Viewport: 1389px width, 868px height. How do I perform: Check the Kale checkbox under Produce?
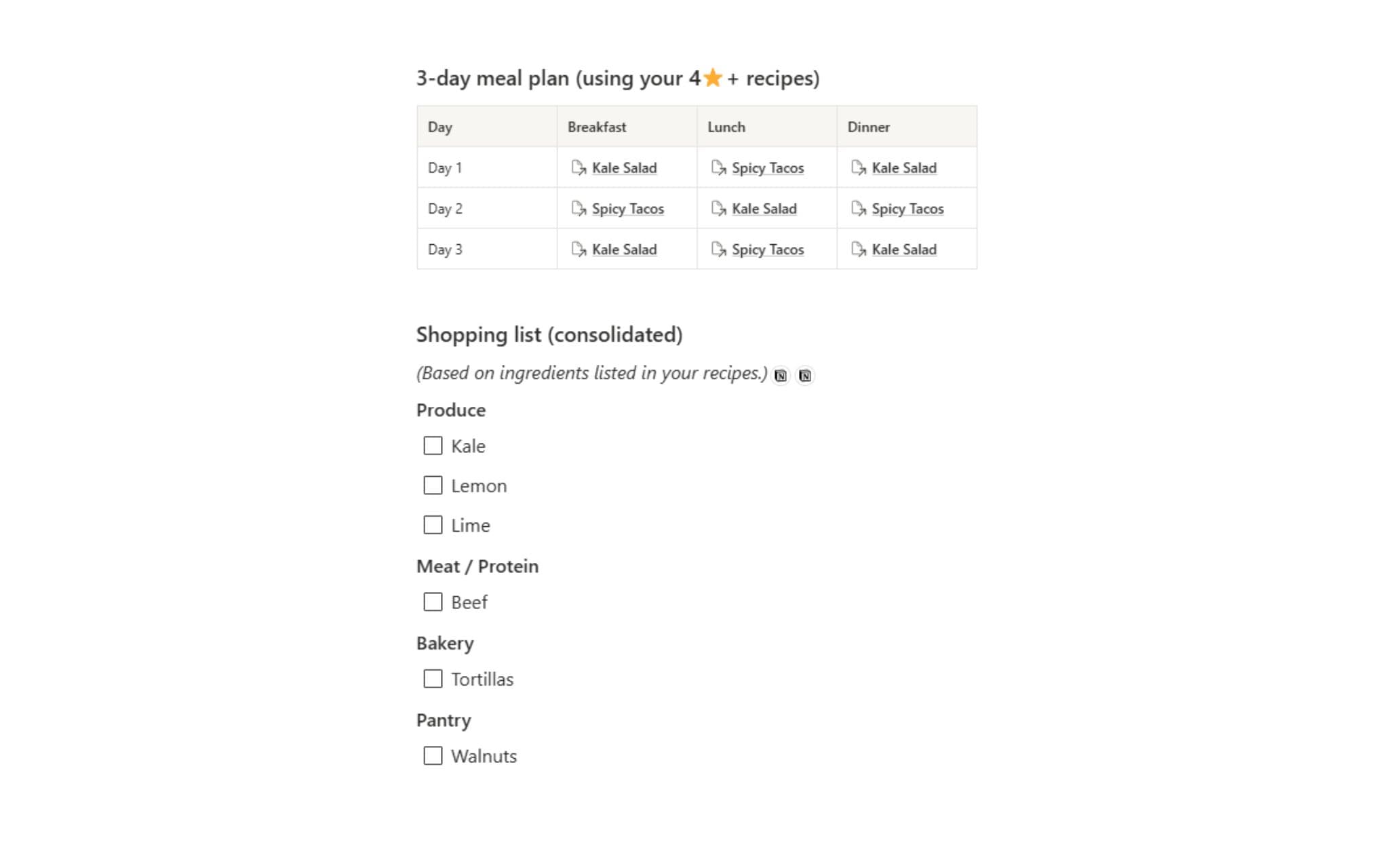coord(433,446)
